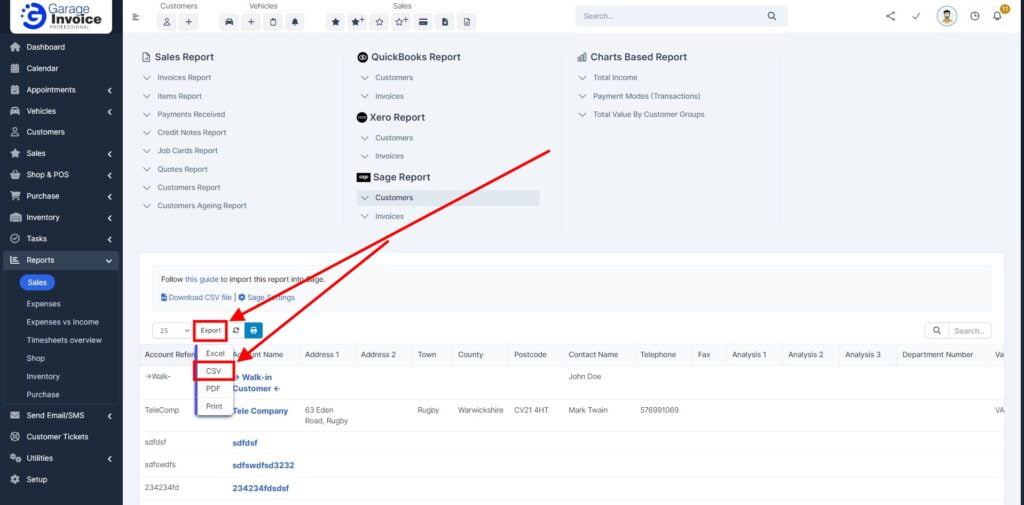Click the dark file icon in Sales group

pos(445,22)
